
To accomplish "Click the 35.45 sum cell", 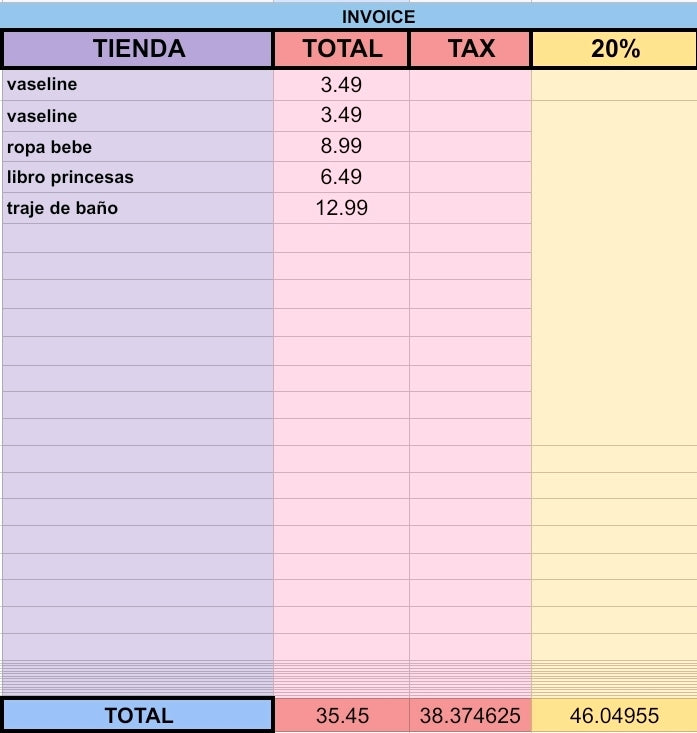I will [x=342, y=715].
